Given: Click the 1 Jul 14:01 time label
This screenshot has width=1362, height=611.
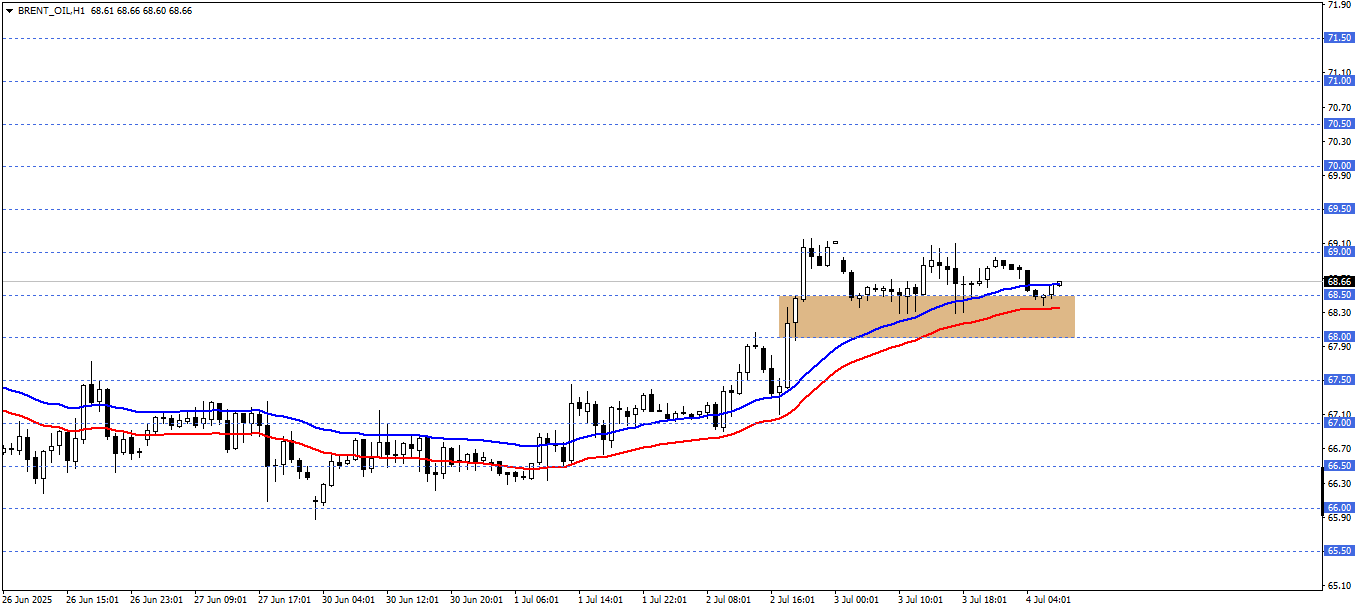Looking at the screenshot, I should (x=602, y=600).
